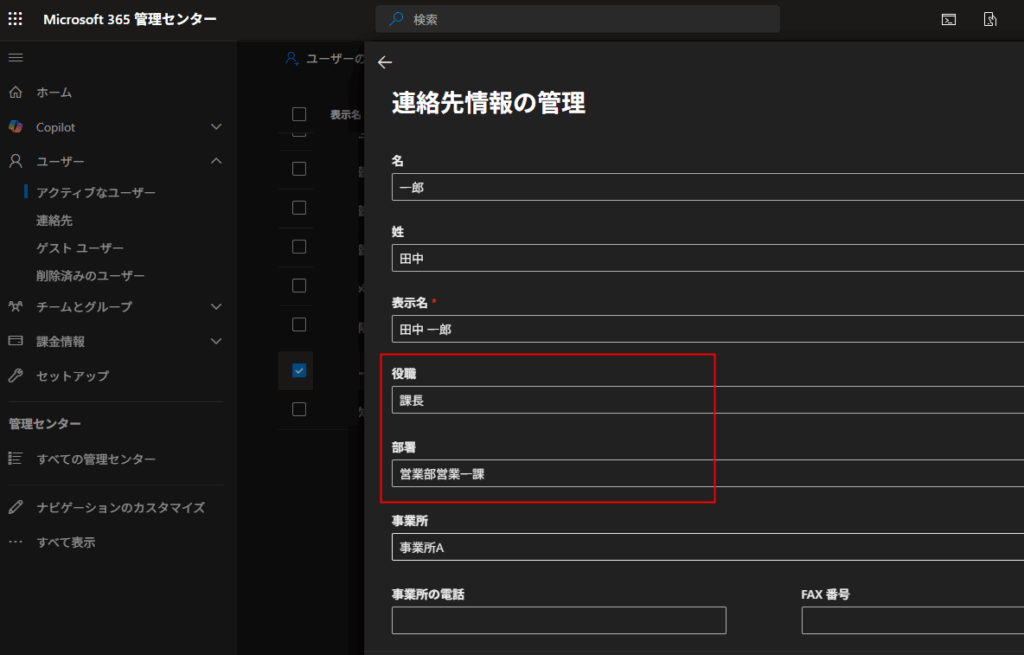Open ゲスト ユーザー page
The width and height of the screenshot is (1024, 655).
coord(80,248)
